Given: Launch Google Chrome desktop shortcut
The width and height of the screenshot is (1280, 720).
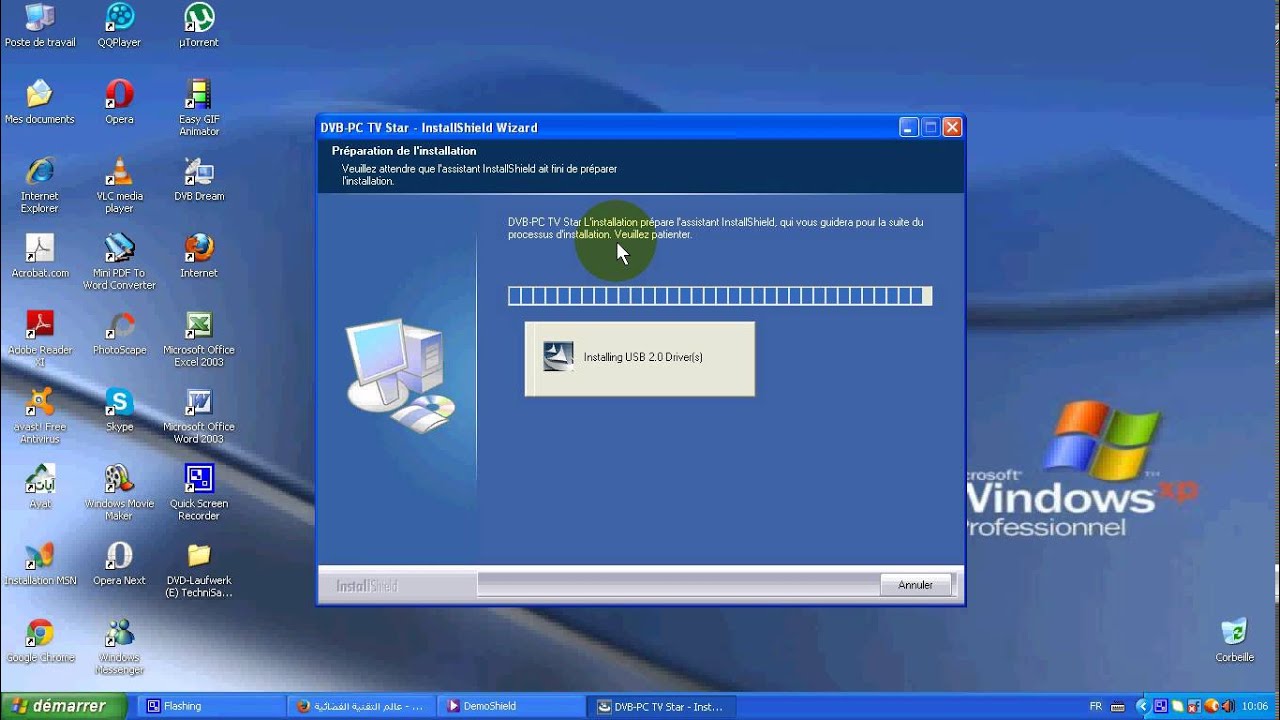Looking at the screenshot, I should [39, 642].
